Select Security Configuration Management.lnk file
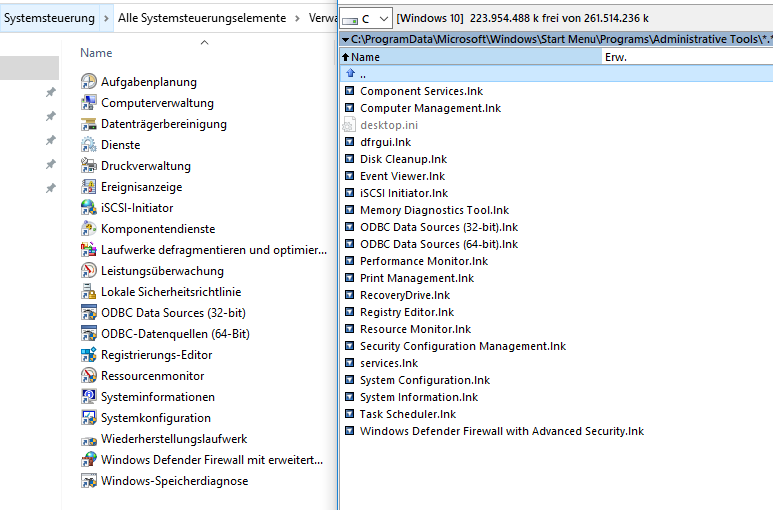Image resolution: width=773 pixels, height=510 pixels. pyautogui.click(x=463, y=346)
